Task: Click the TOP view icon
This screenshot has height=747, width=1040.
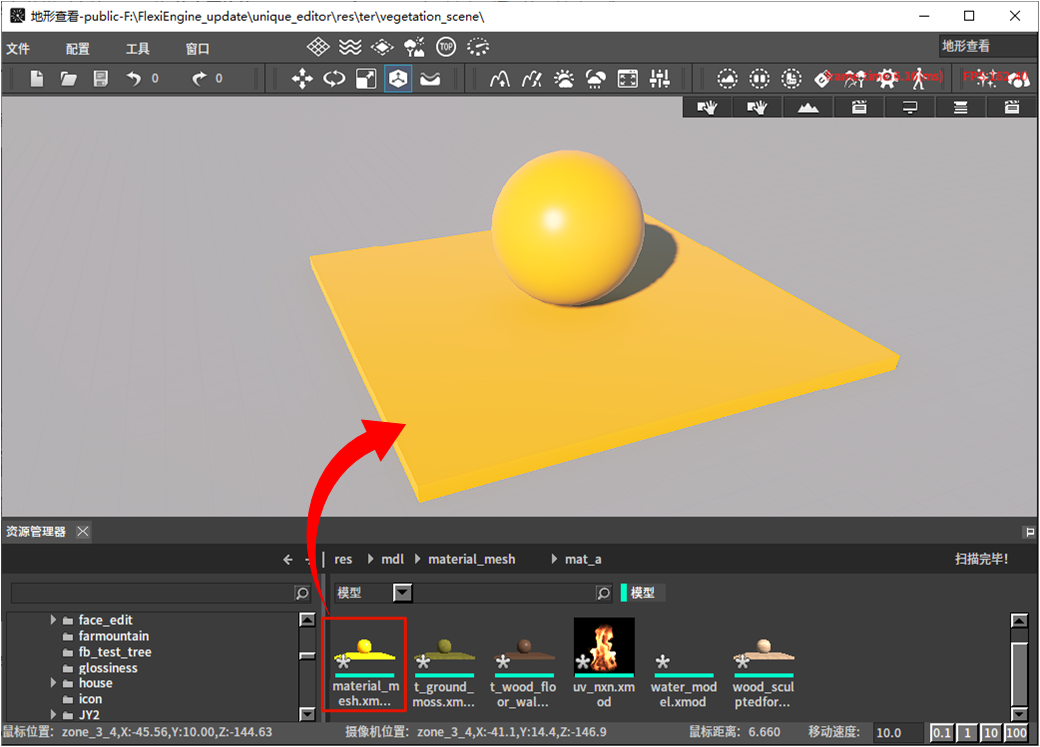Action: click(x=446, y=47)
